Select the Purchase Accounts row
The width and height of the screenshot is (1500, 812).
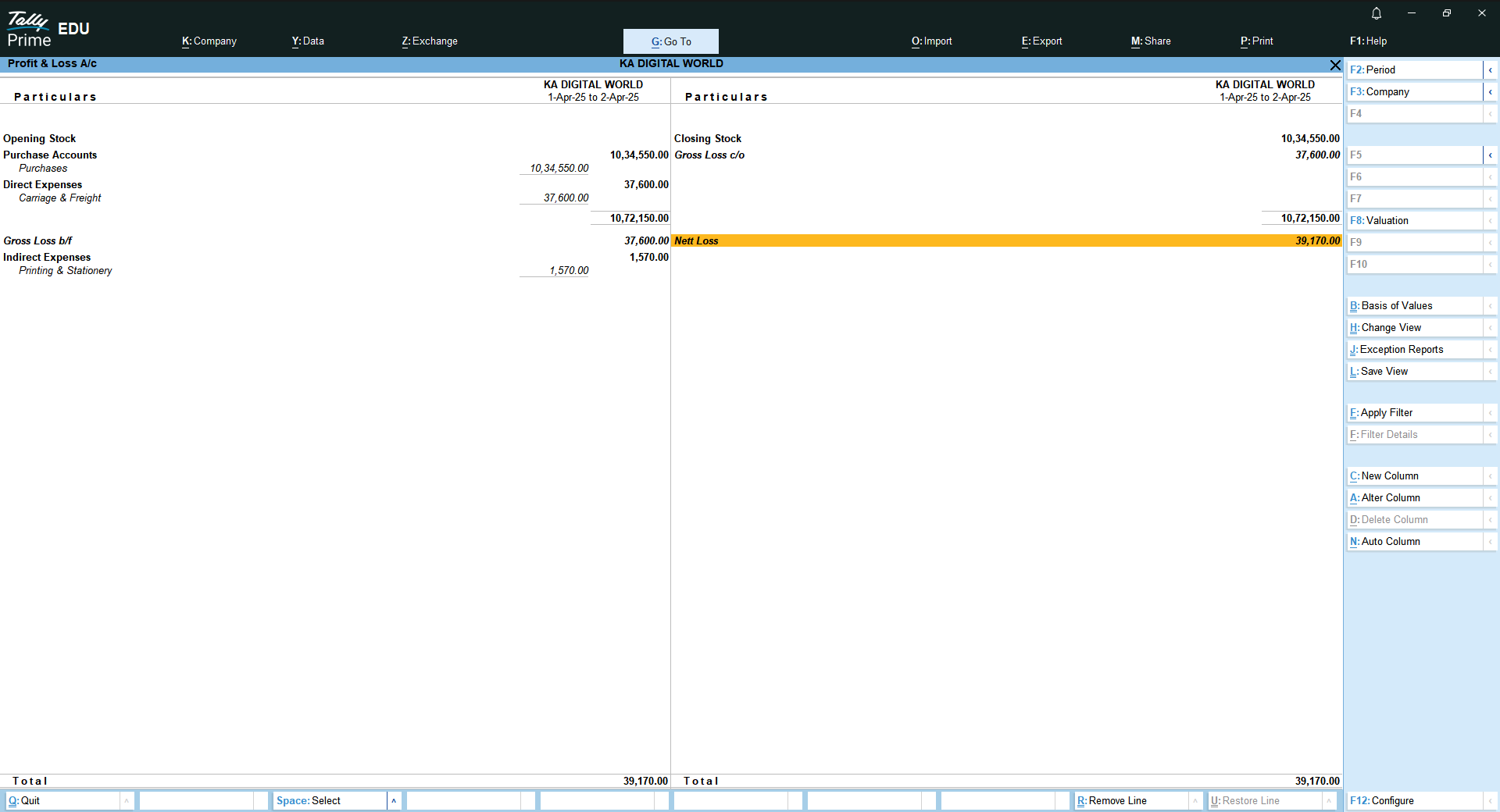tap(335, 155)
